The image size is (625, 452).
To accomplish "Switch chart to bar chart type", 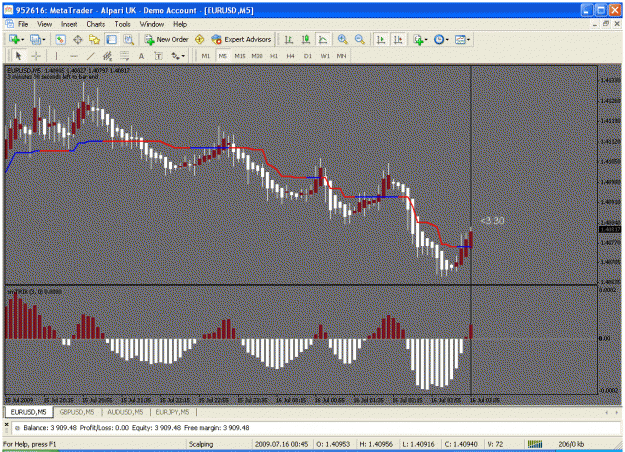I will click(x=289, y=39).
